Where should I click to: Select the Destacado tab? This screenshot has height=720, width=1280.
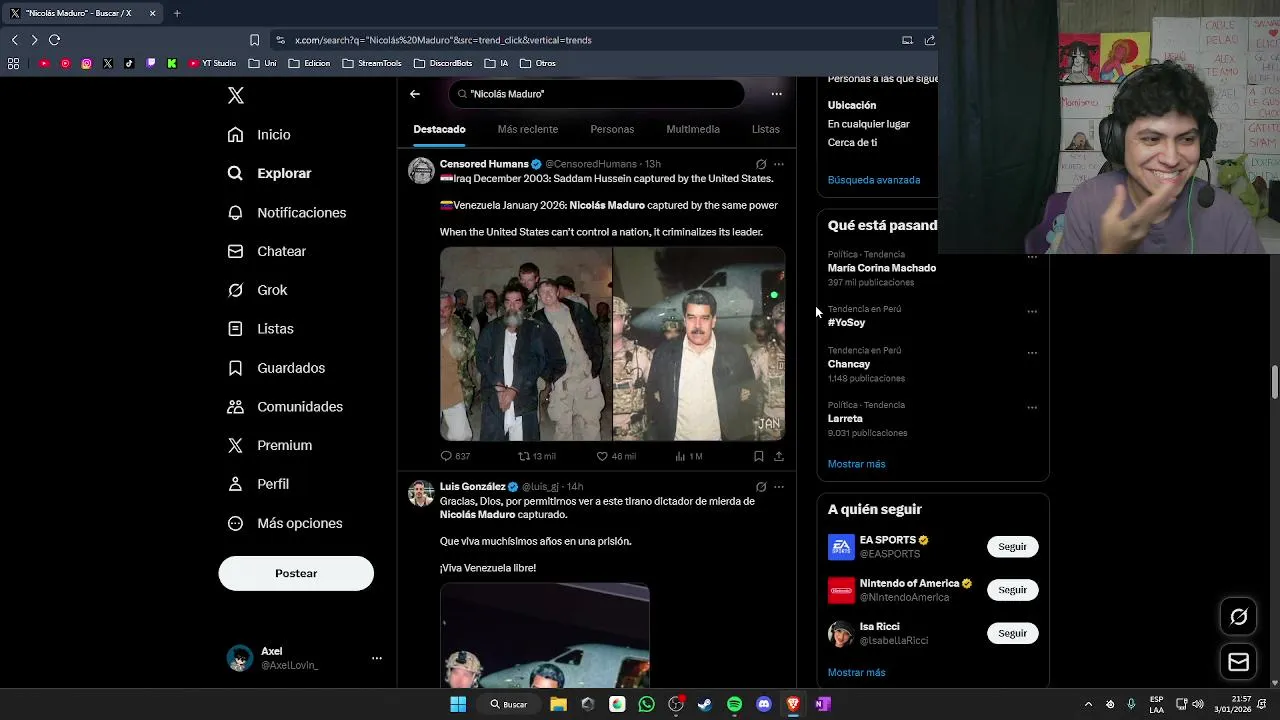click(439, 129)
